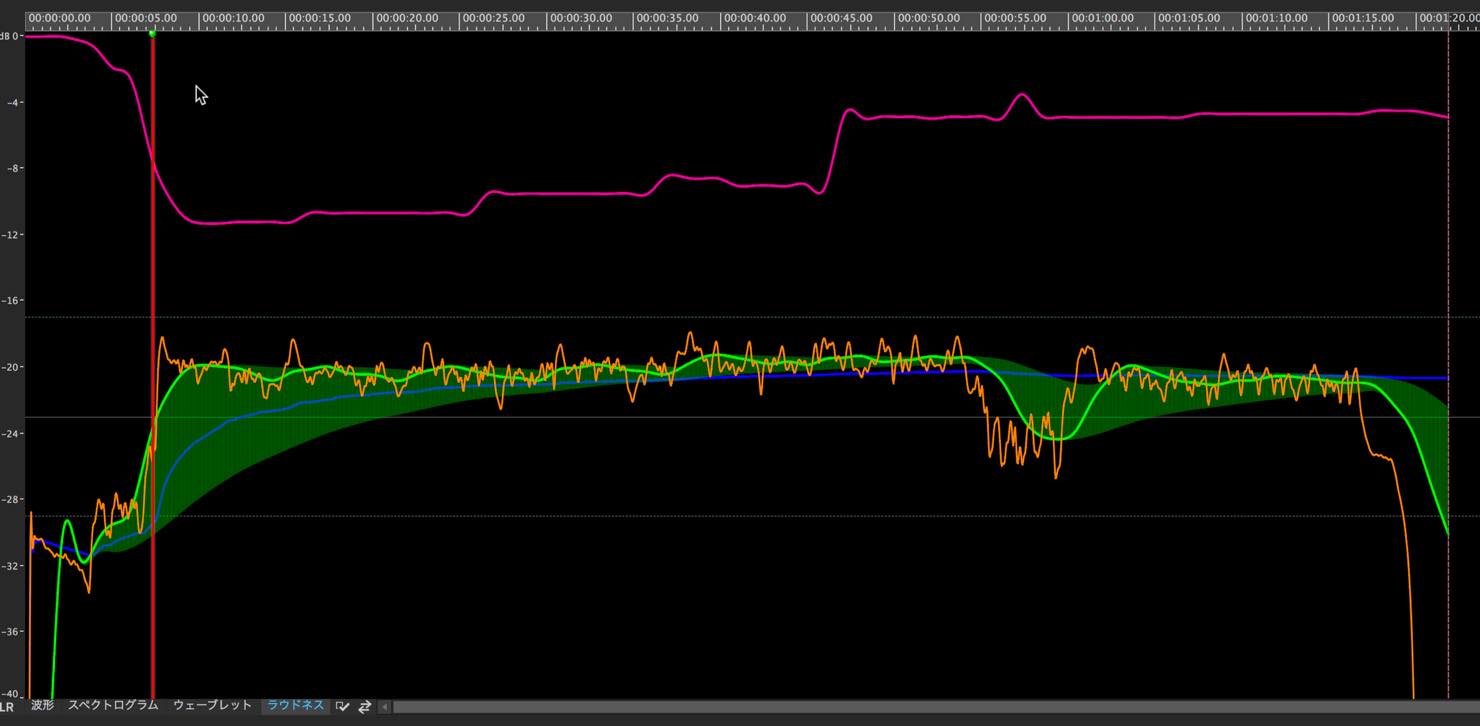Click the 00:00:30.00 mark on the time ruler
The image size is (1480, 726).
point(580,18)
